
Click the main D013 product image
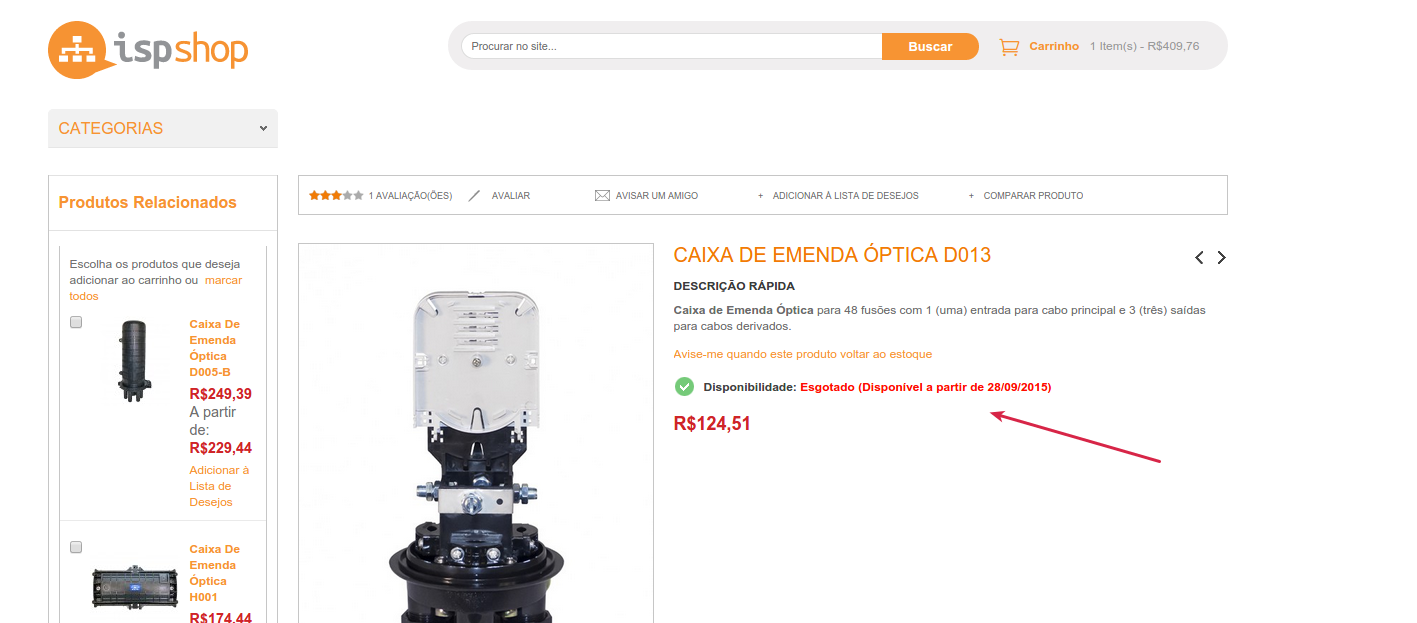[x=476, y=433]
